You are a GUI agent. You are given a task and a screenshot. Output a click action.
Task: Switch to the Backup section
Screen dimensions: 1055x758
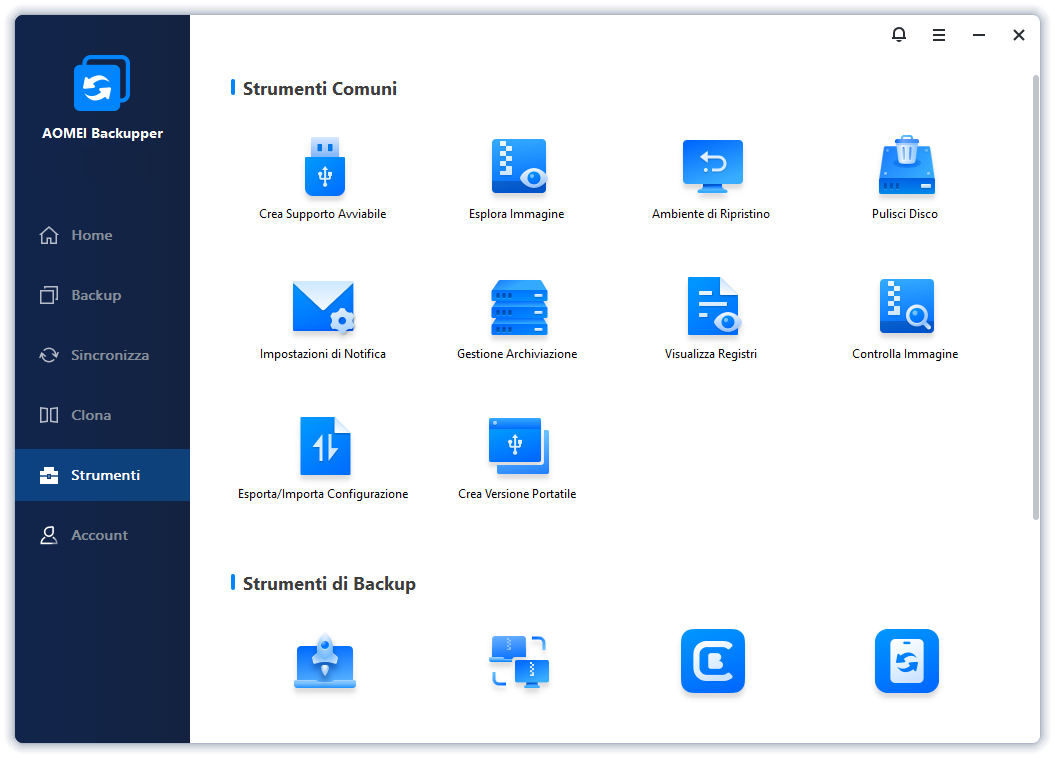click(95, 295)
